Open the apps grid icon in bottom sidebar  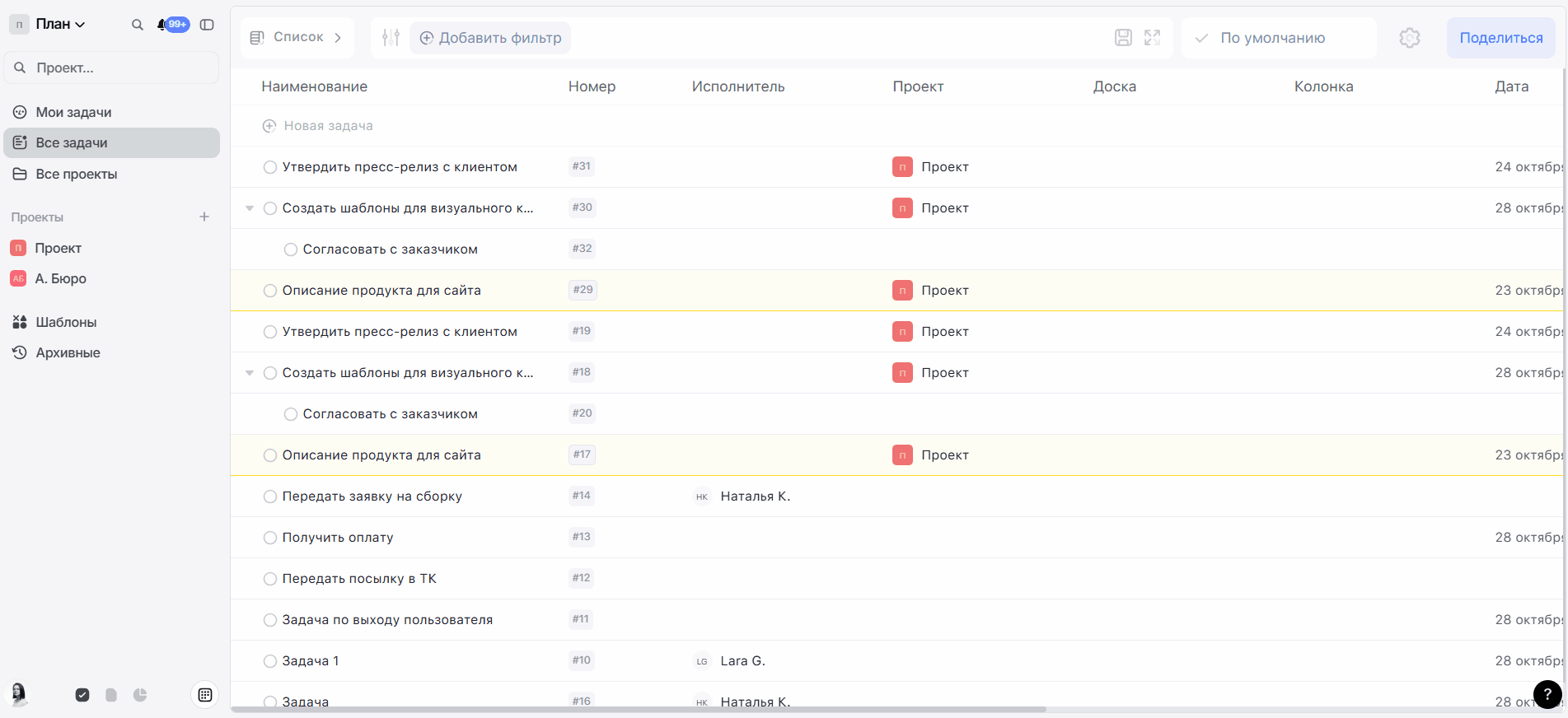205,695
